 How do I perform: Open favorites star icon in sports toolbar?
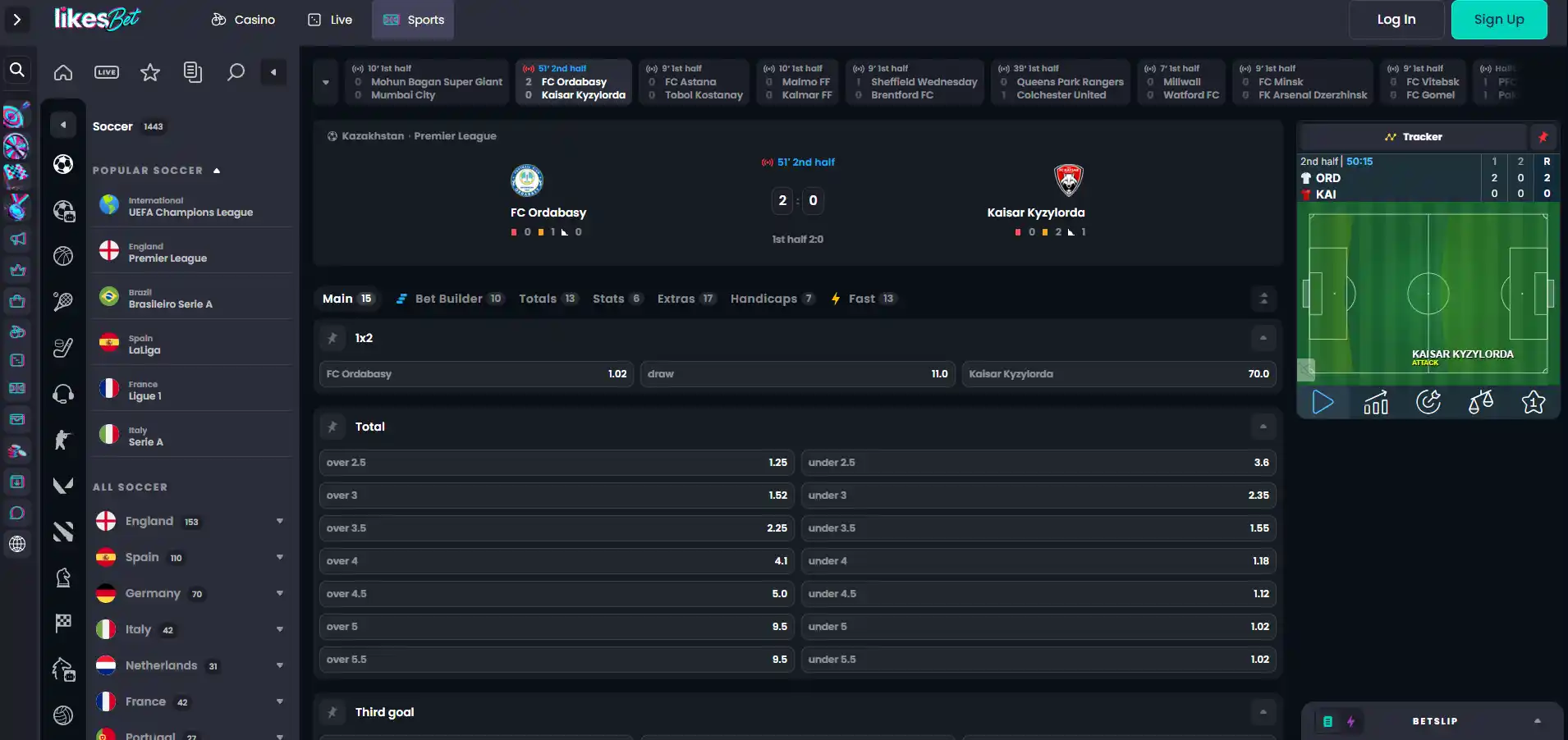click(x=150, y=72)
